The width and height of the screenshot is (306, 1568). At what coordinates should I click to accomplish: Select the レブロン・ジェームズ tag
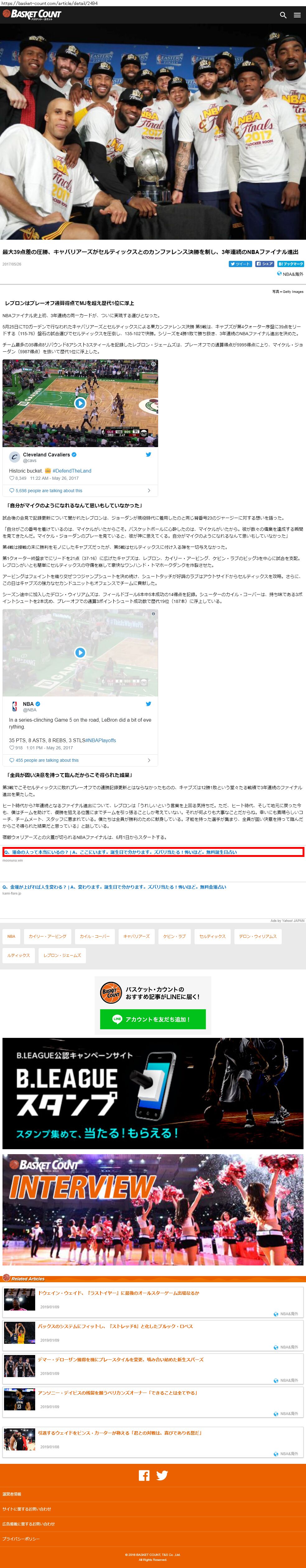pyautogui.click(x=62, y=955)
